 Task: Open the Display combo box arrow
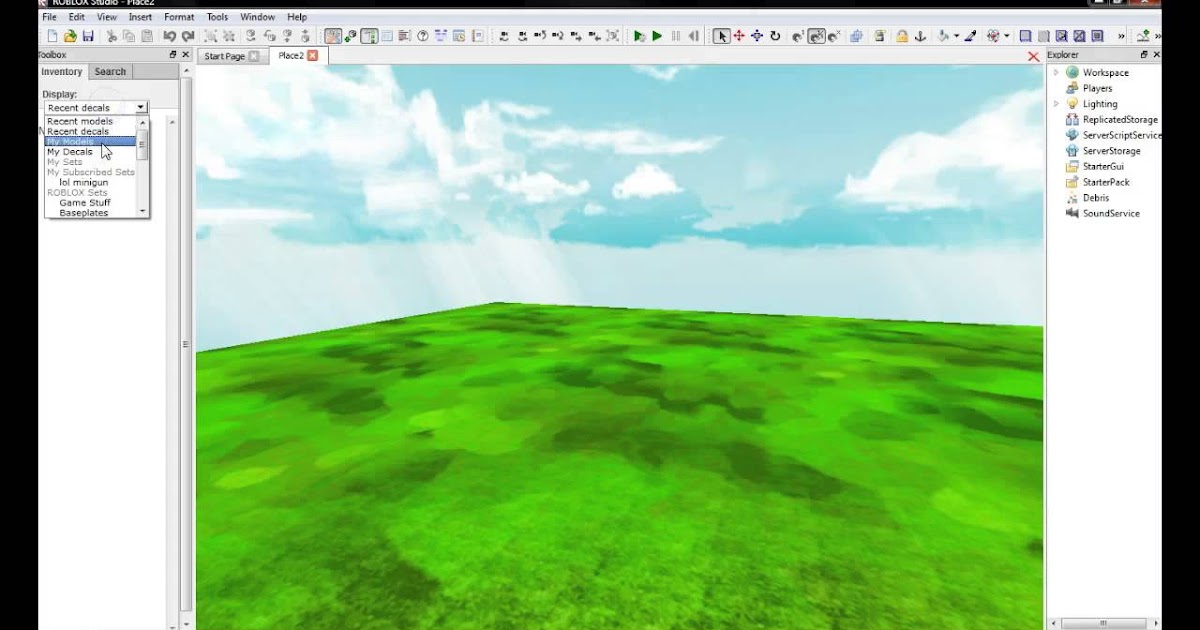(x=141, y=107)
